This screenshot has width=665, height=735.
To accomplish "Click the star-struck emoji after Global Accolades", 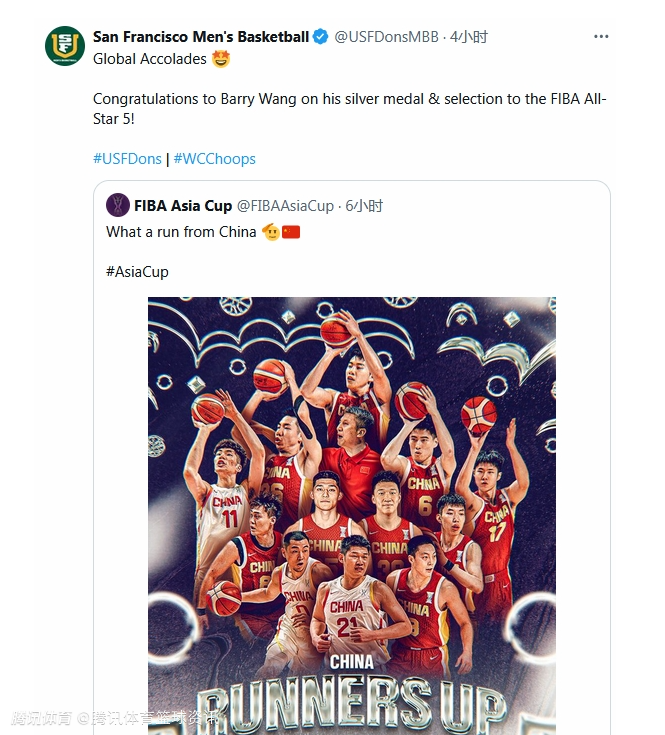I will [221, 59].
